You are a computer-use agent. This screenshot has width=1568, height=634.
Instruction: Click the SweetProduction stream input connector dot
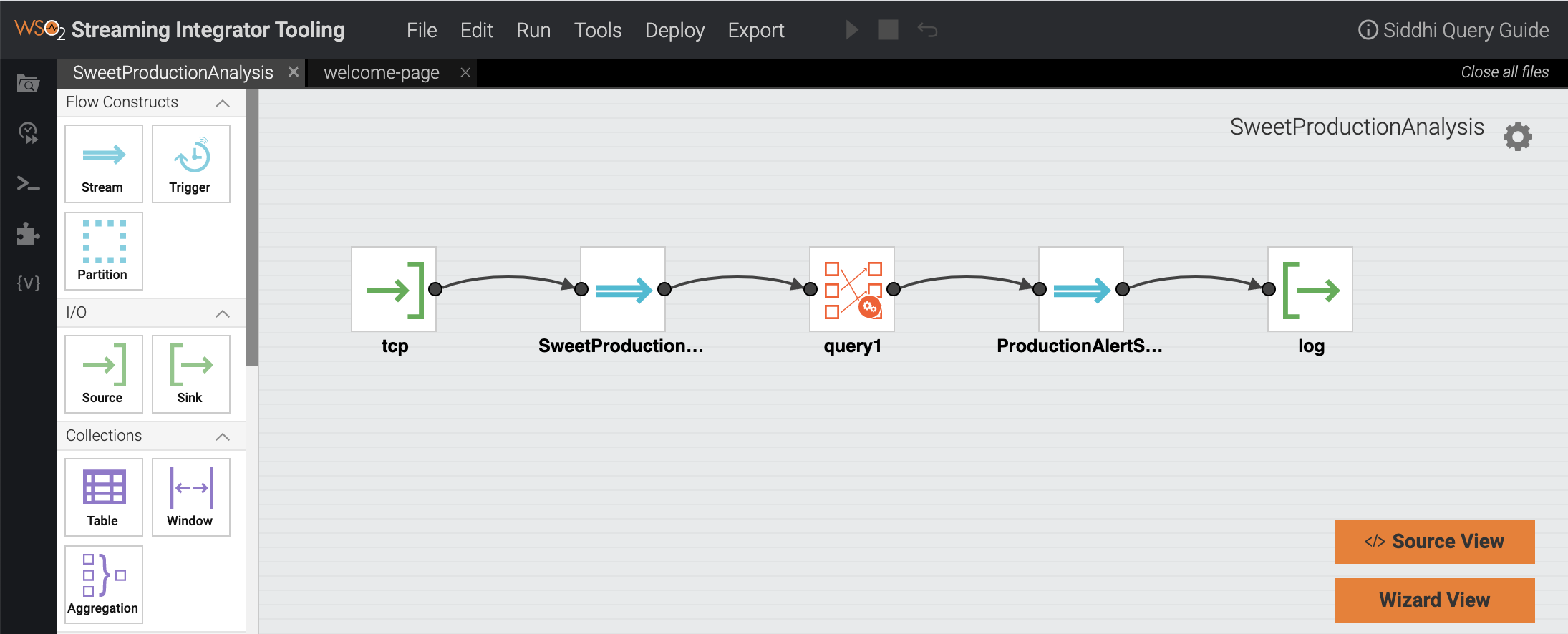point(581,289)
